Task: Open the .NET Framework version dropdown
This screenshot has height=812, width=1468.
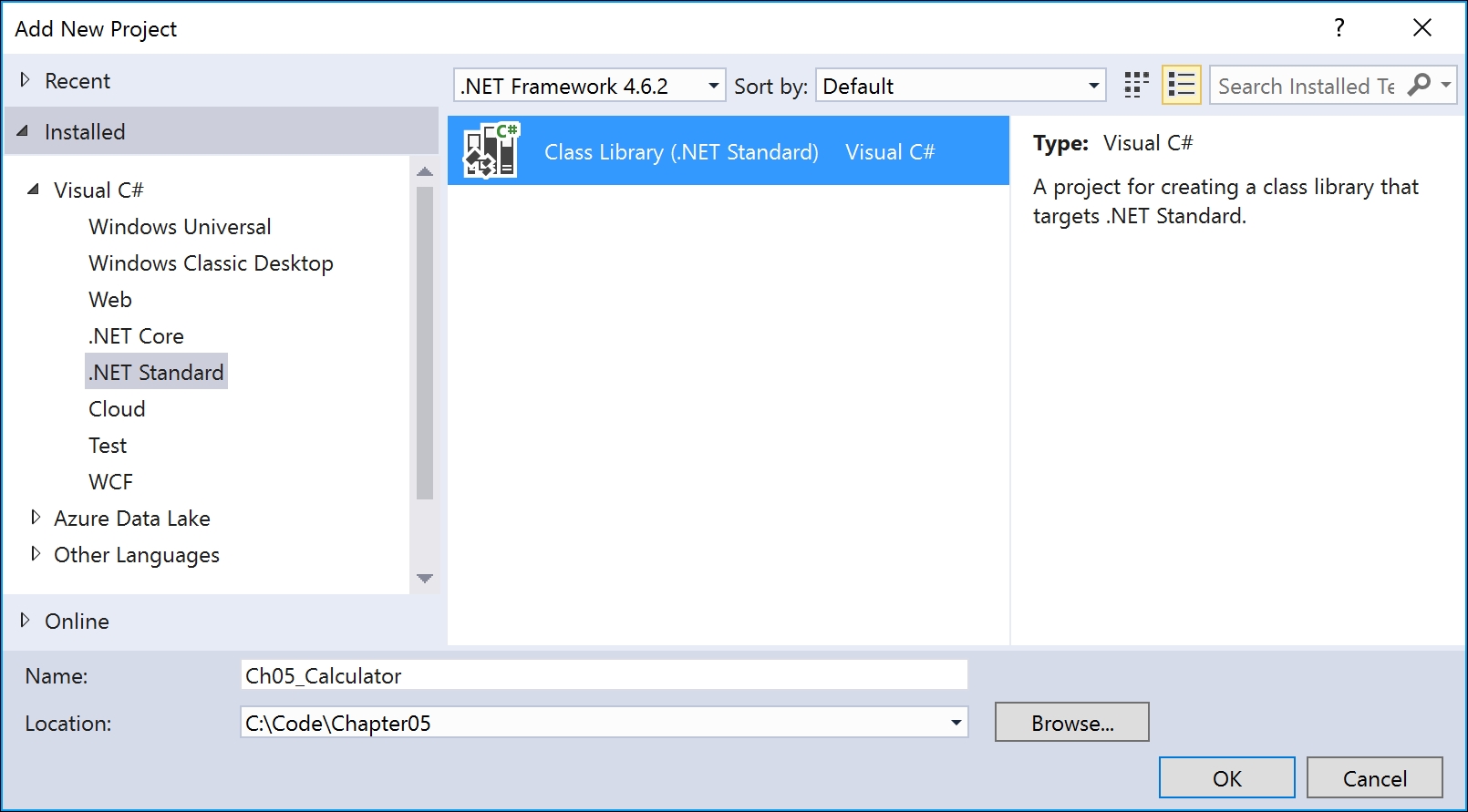Action: click(590, 86)
